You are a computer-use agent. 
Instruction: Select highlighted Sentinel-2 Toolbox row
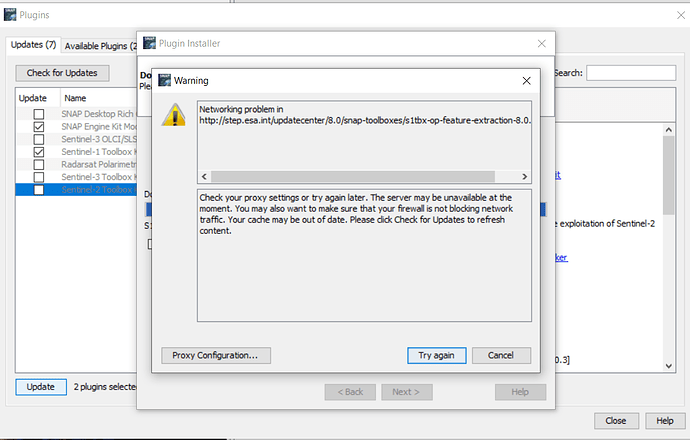pyautogui.click(x=76, y=190)
